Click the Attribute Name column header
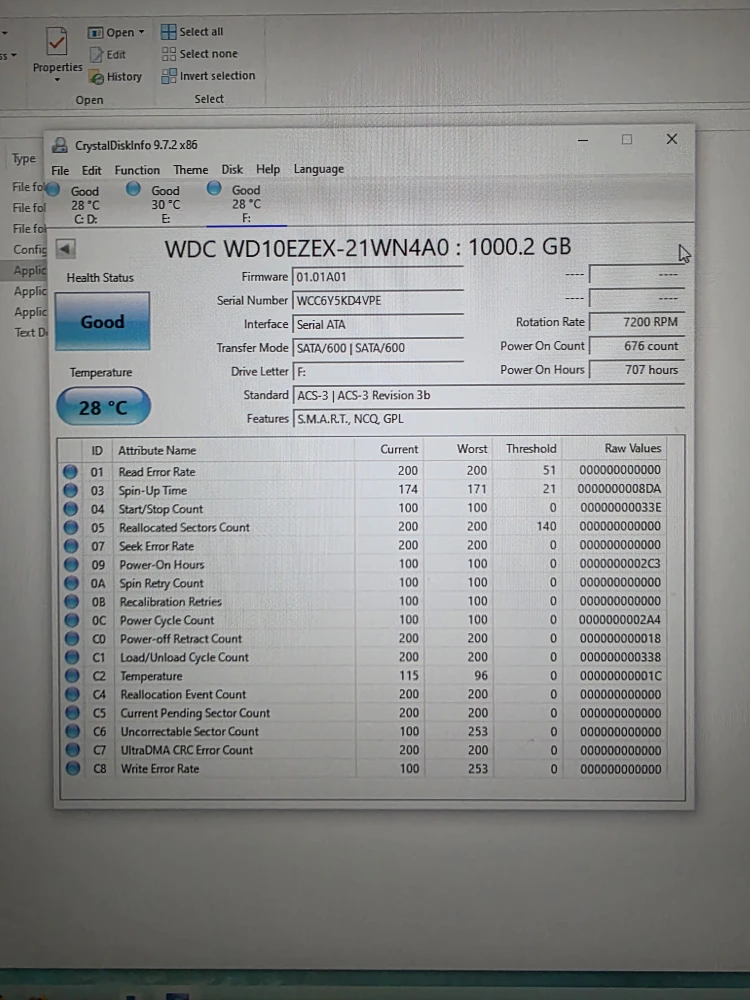This screenshot has height=1000, width=750. [x=233, y=450]
